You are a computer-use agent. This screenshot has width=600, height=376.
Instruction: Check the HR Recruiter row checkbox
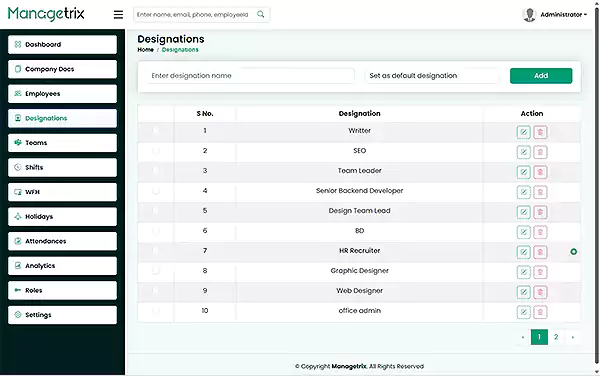coord(155,251)
